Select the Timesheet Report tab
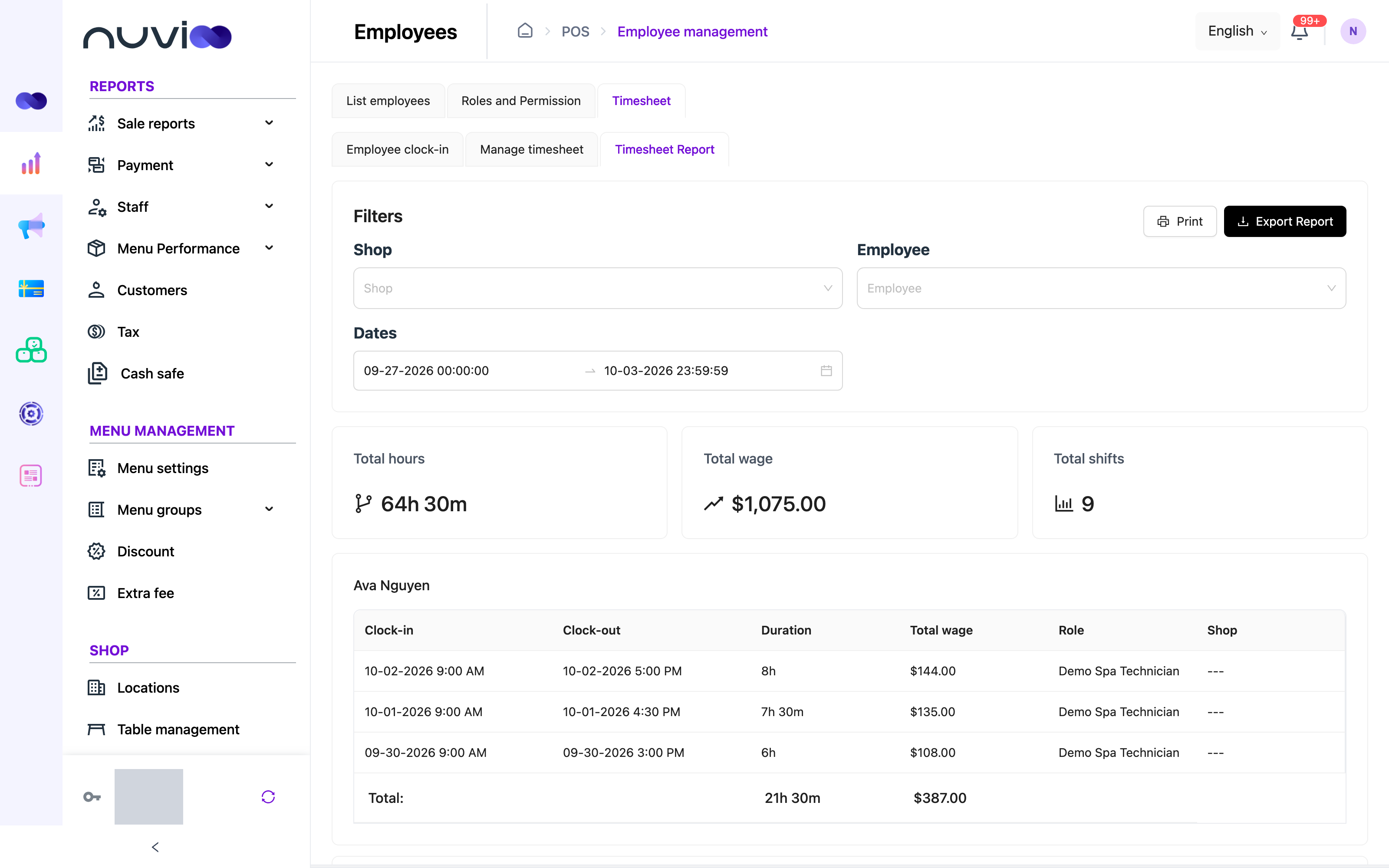 664,149
